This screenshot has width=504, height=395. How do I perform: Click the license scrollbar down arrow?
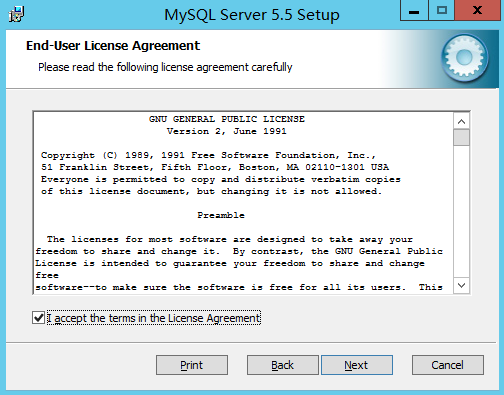461,285
